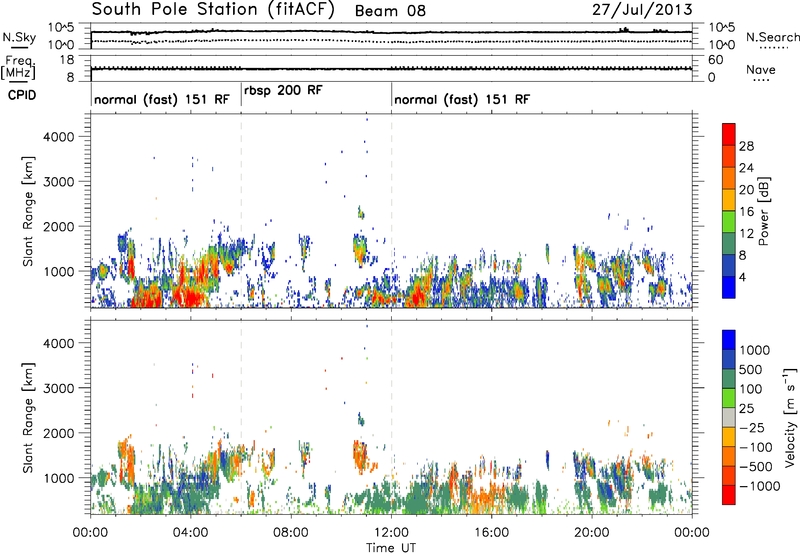The width and height of the screenshot is (800, 554).
Task: Click the '−500' Velocity colorbar tick
Action: tap(756, 467)
